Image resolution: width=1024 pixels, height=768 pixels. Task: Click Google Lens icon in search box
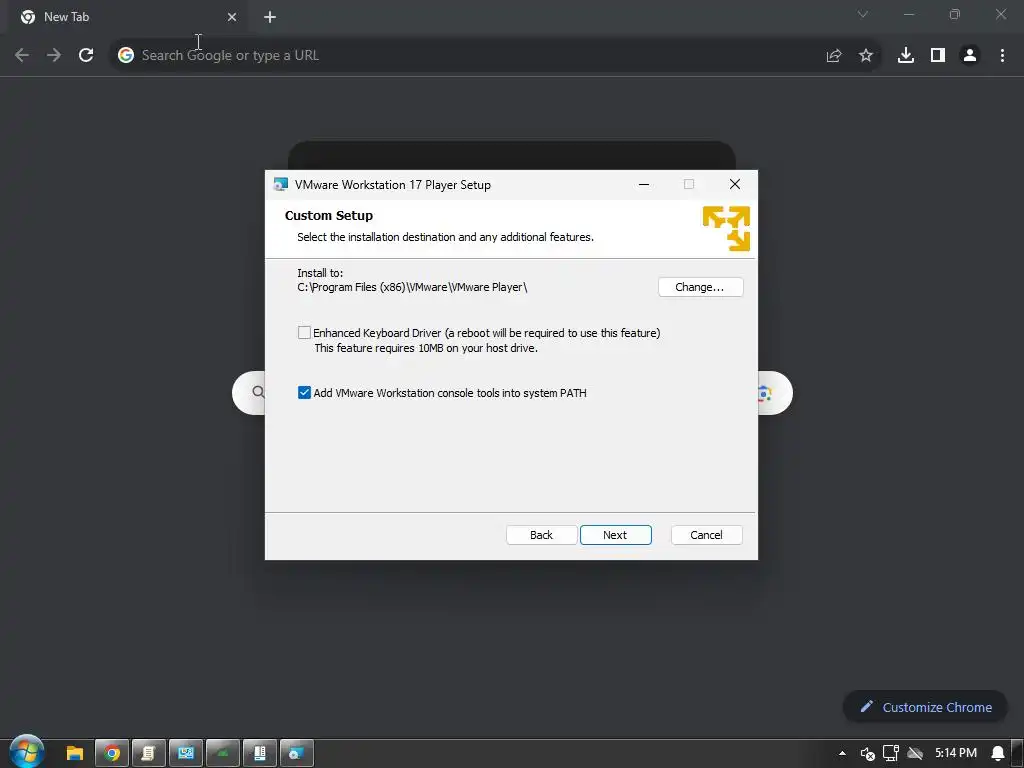pyautogui.click(x=765, y=393)
